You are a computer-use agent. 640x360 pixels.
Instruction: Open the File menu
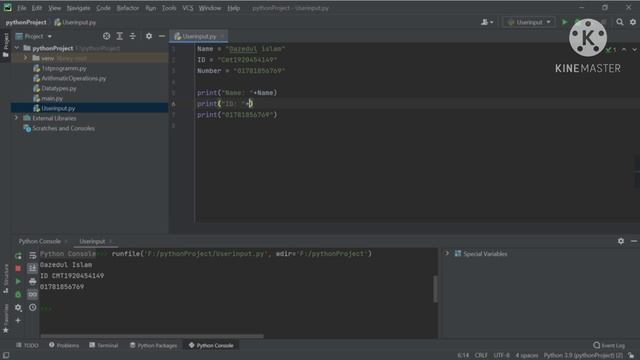tap(22, 8)
